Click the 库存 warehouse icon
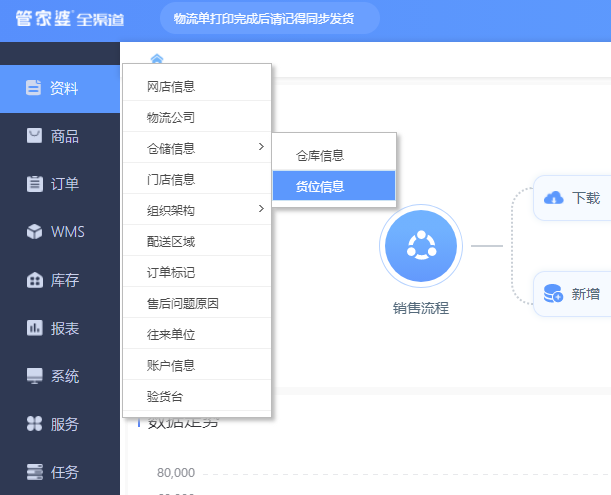 click(35, 280)
